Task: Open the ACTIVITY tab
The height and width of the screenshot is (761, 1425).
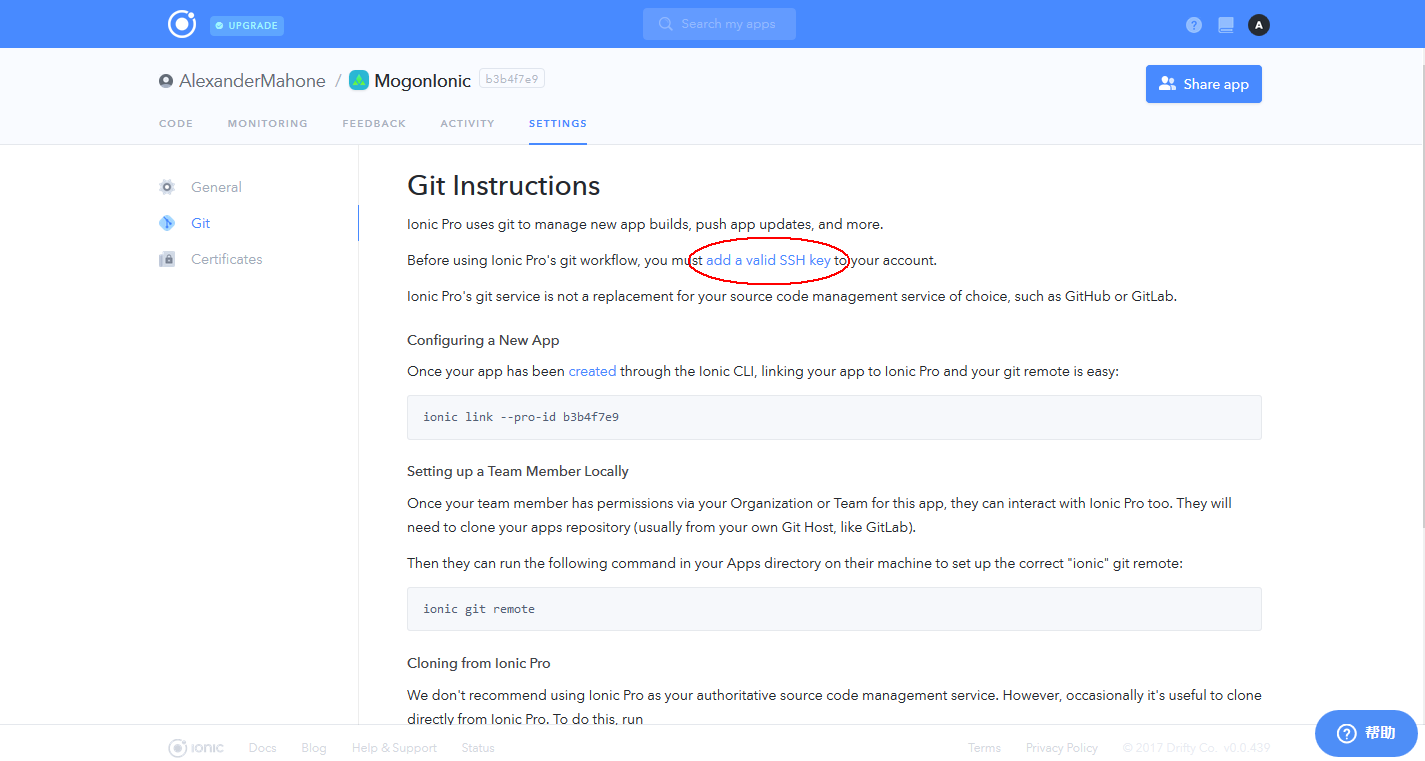Action: 467,123
